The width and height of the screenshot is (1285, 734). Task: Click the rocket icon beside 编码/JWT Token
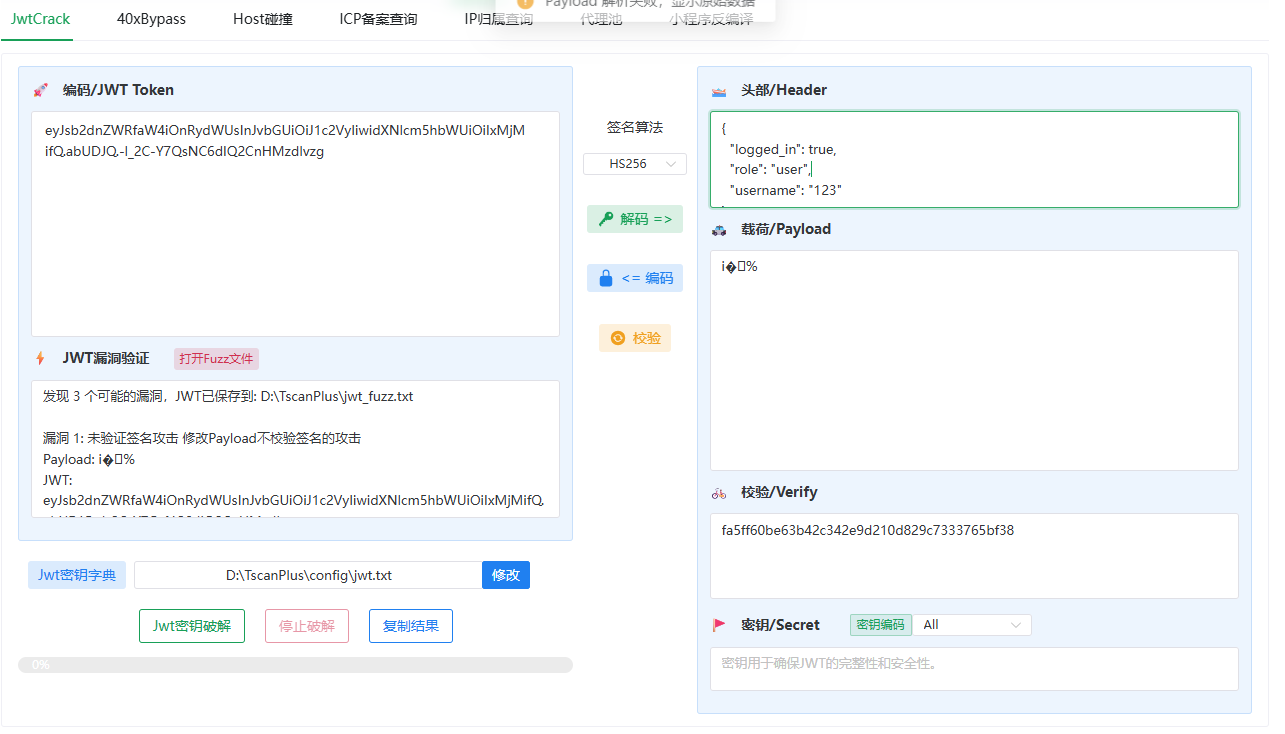coord(41,90)
